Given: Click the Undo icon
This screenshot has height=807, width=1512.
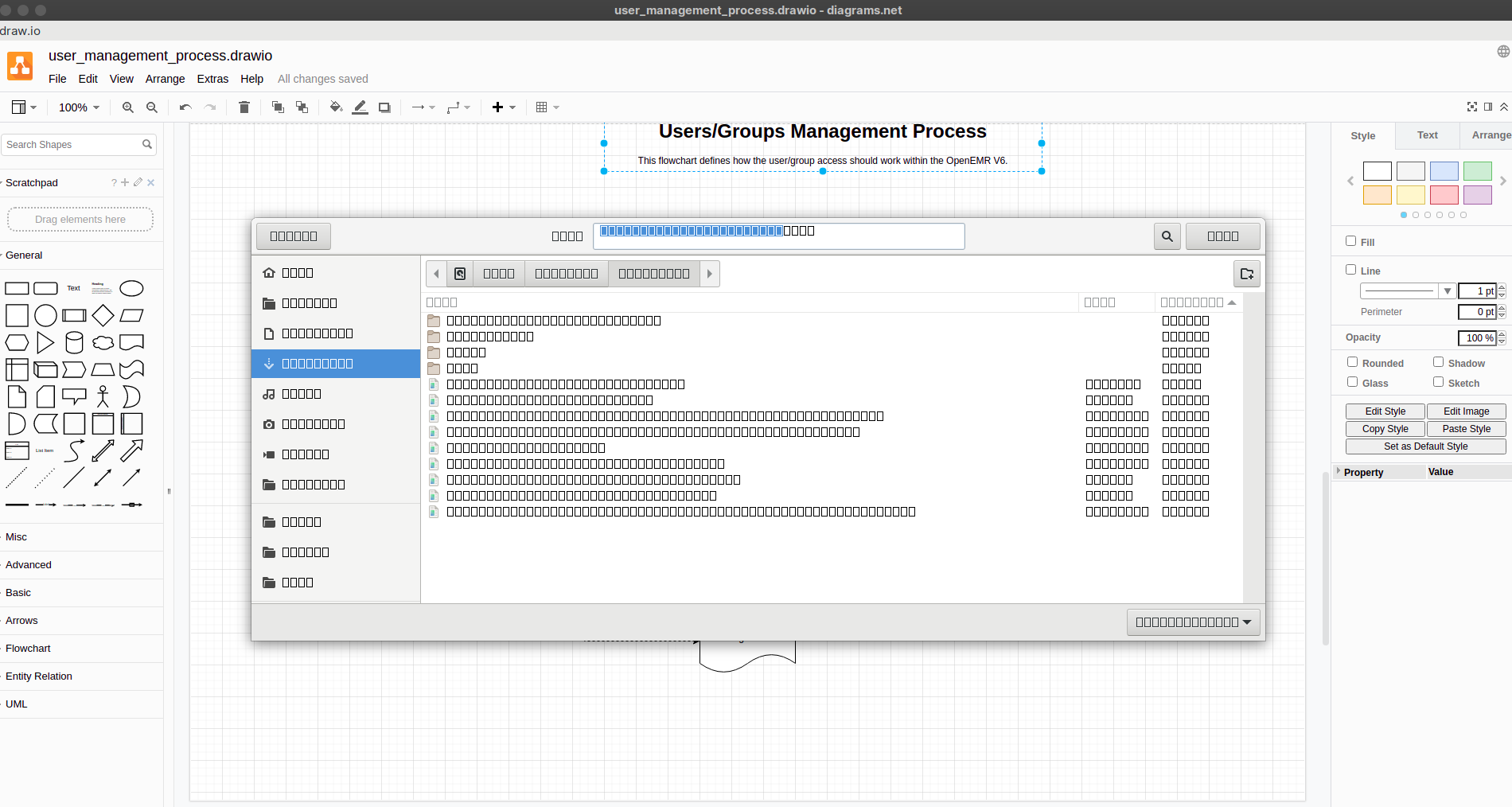Looking at the screenshot, I should click(x=184, y=107).
